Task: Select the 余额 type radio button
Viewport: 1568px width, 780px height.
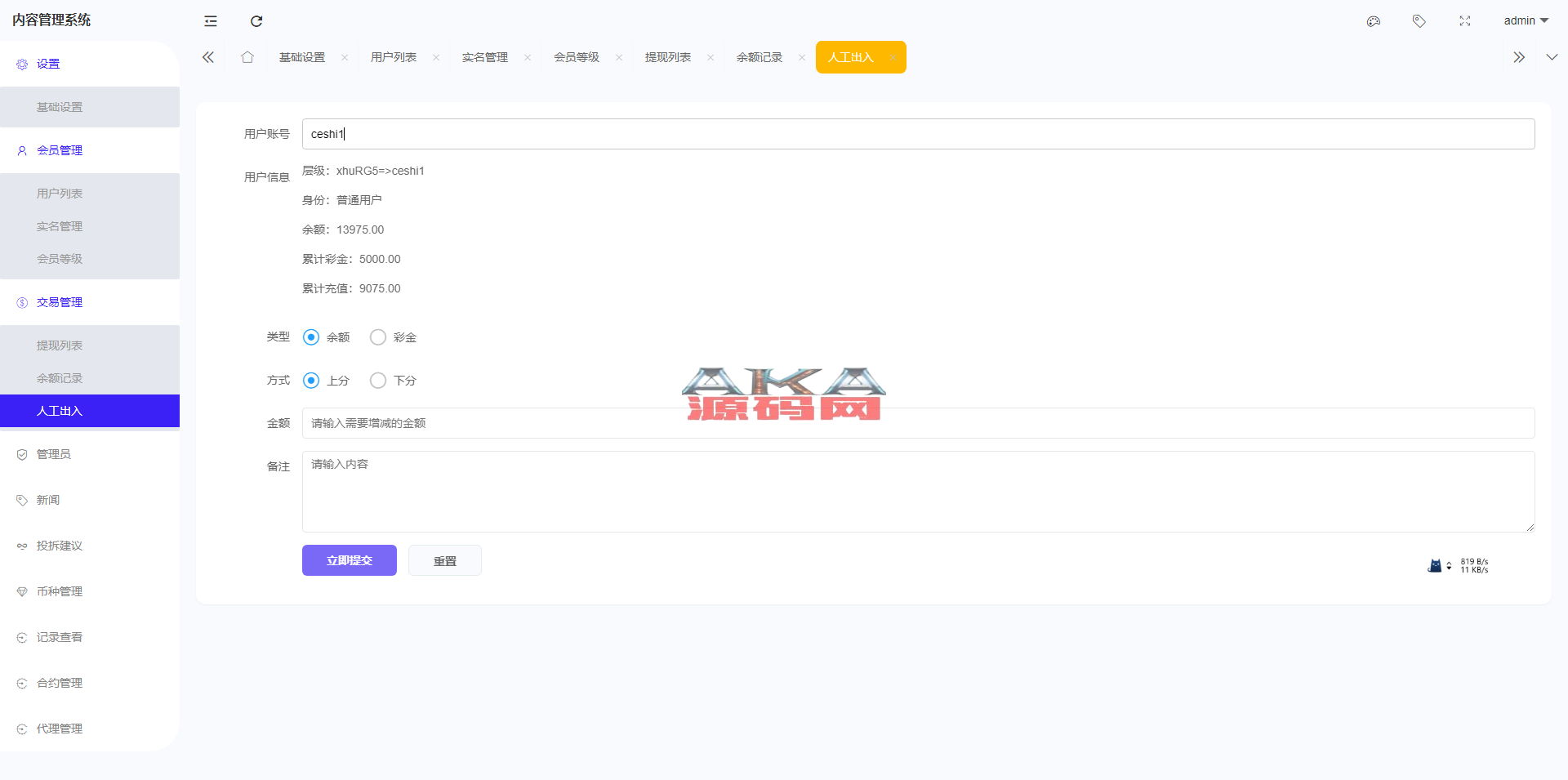Action: (x=311, y=337)
